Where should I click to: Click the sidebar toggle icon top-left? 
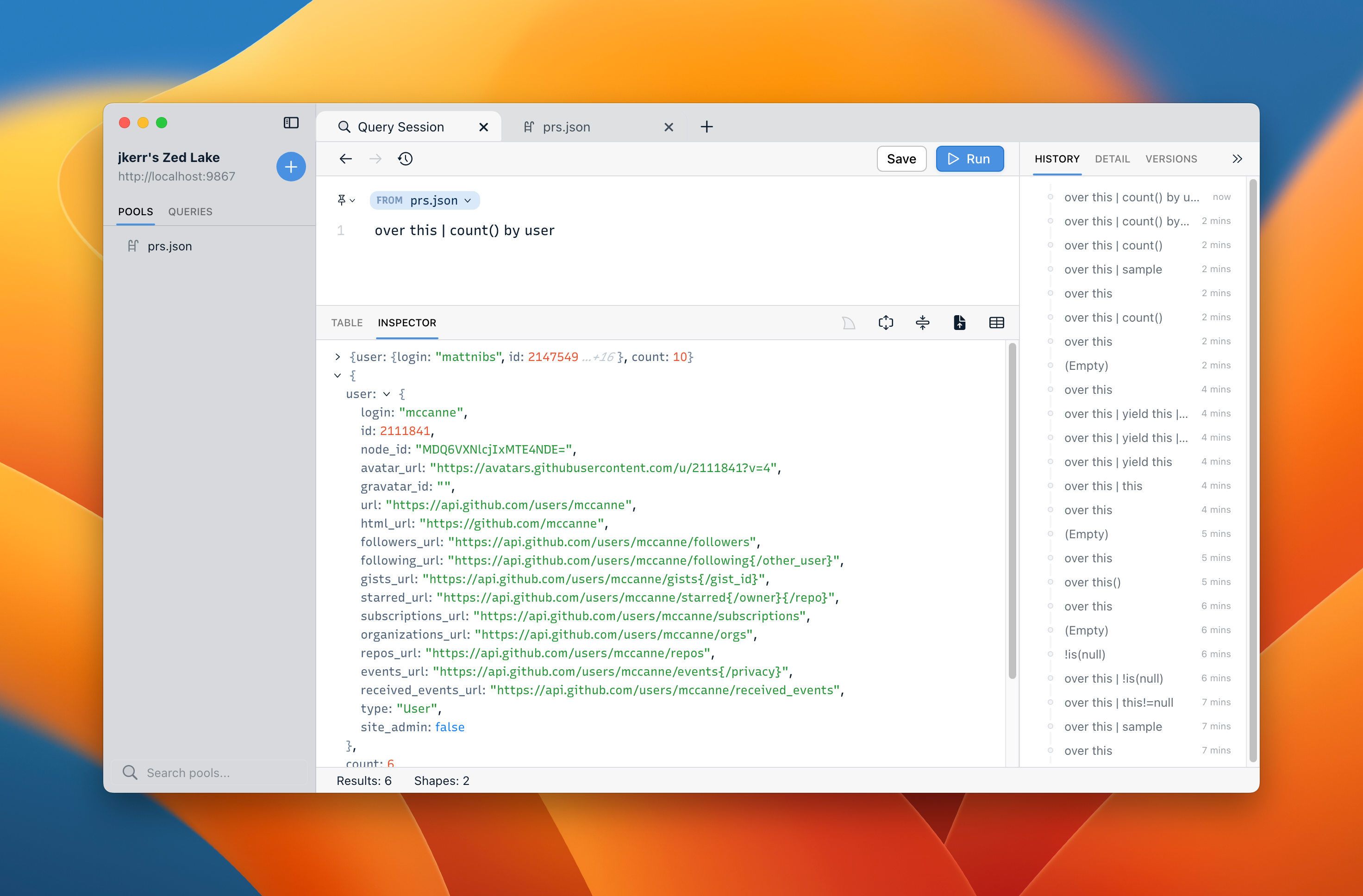(x=291, y=122)
